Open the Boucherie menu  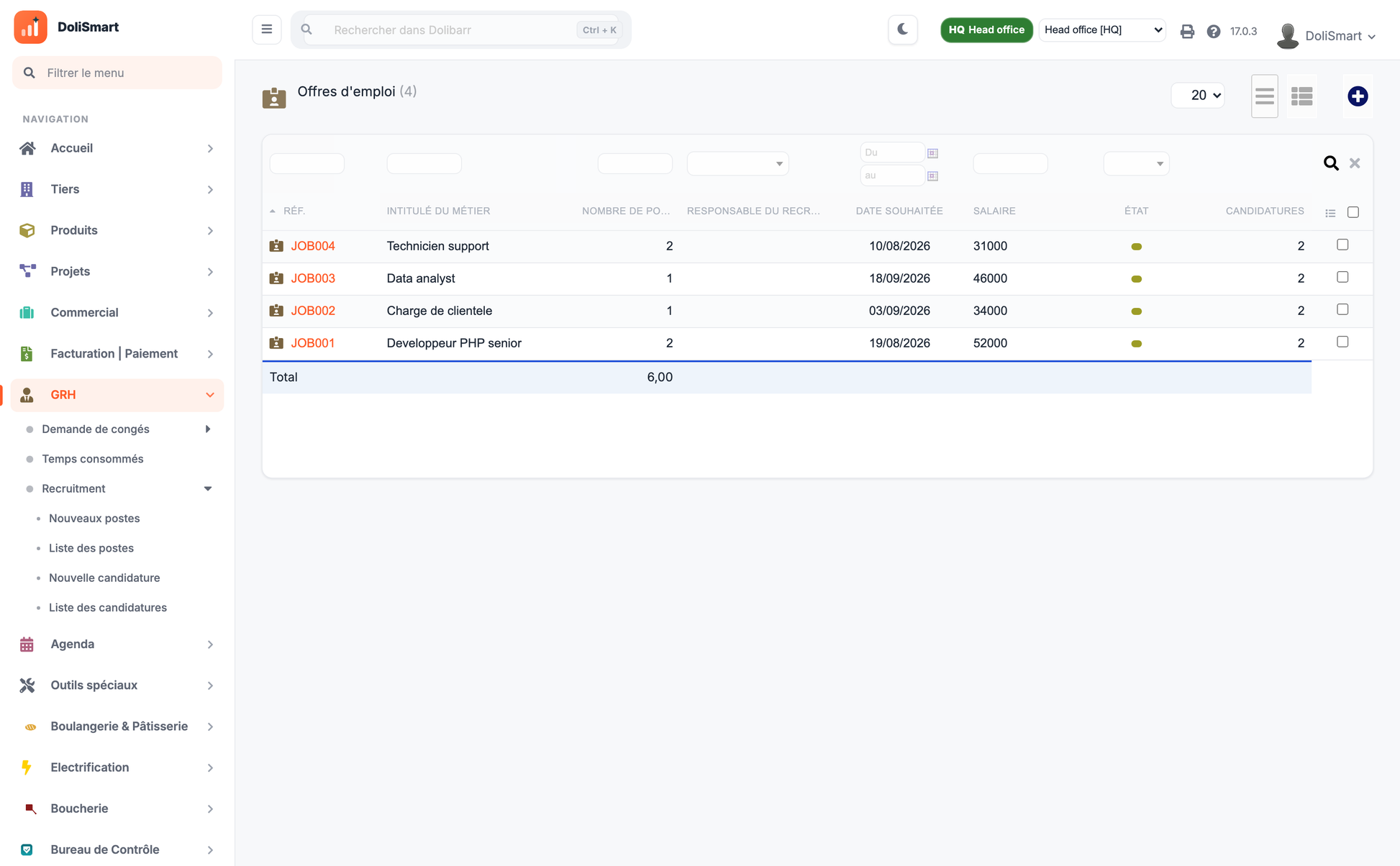(117, 808)
